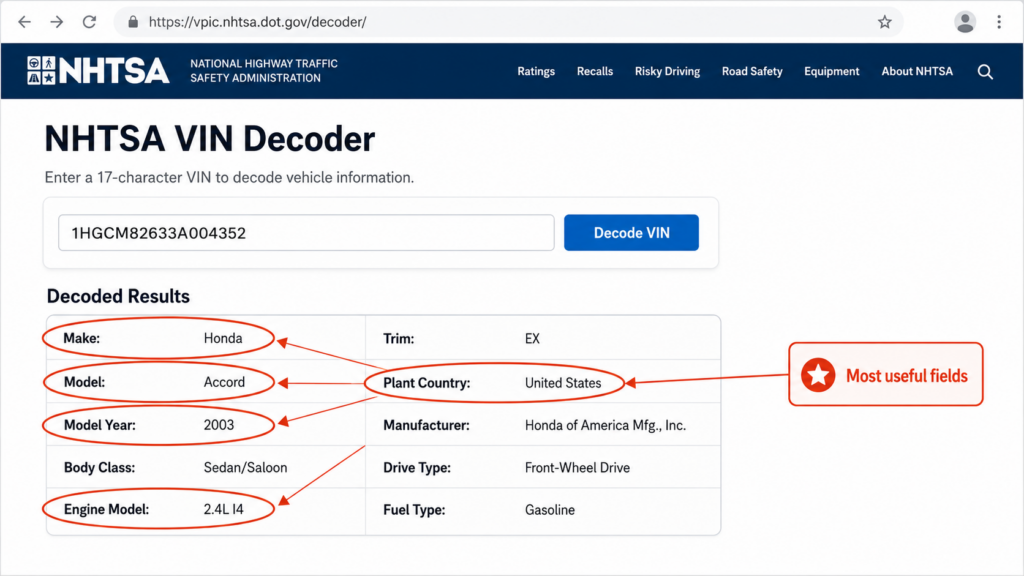
Task: Bookmark this page with the star icon
Action: coord(884,22)
